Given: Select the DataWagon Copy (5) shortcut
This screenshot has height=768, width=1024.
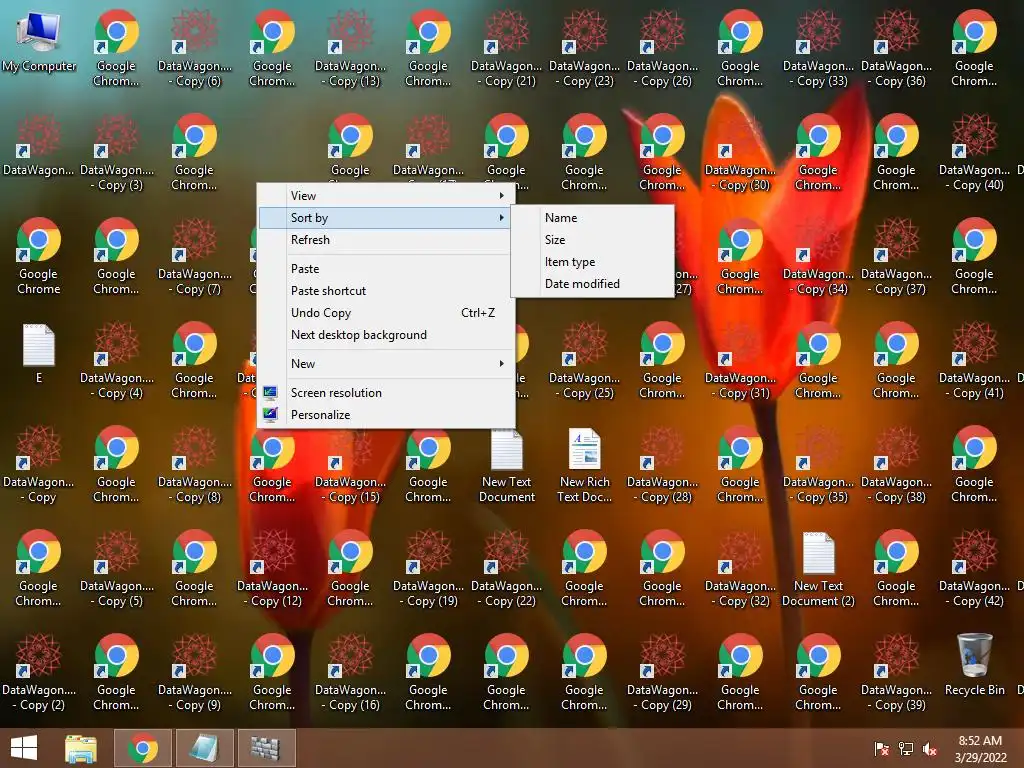Looking at the screenshot, I should click(x=117, y=569).
